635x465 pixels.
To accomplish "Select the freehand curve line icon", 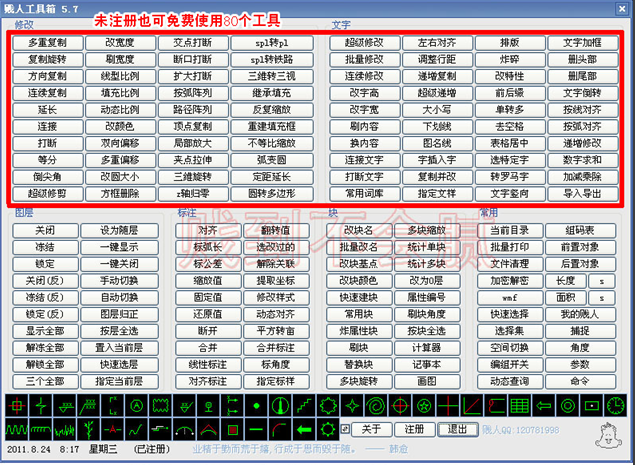I will (136, 429).
